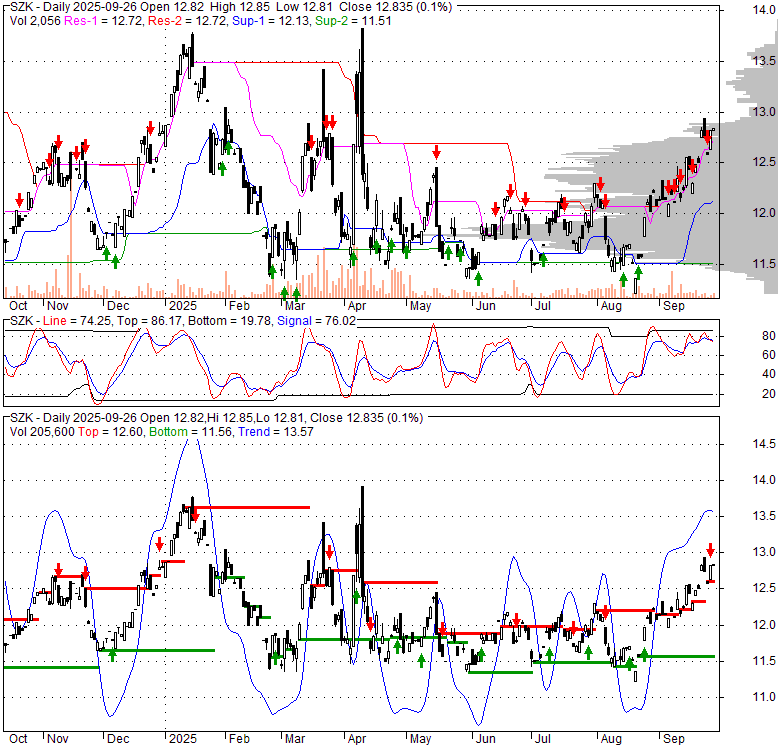Click the 14.0 price label on top chart axis
The height and width of the screenshot is (745, 780).
pyautogui.click(x=764, y=10)
